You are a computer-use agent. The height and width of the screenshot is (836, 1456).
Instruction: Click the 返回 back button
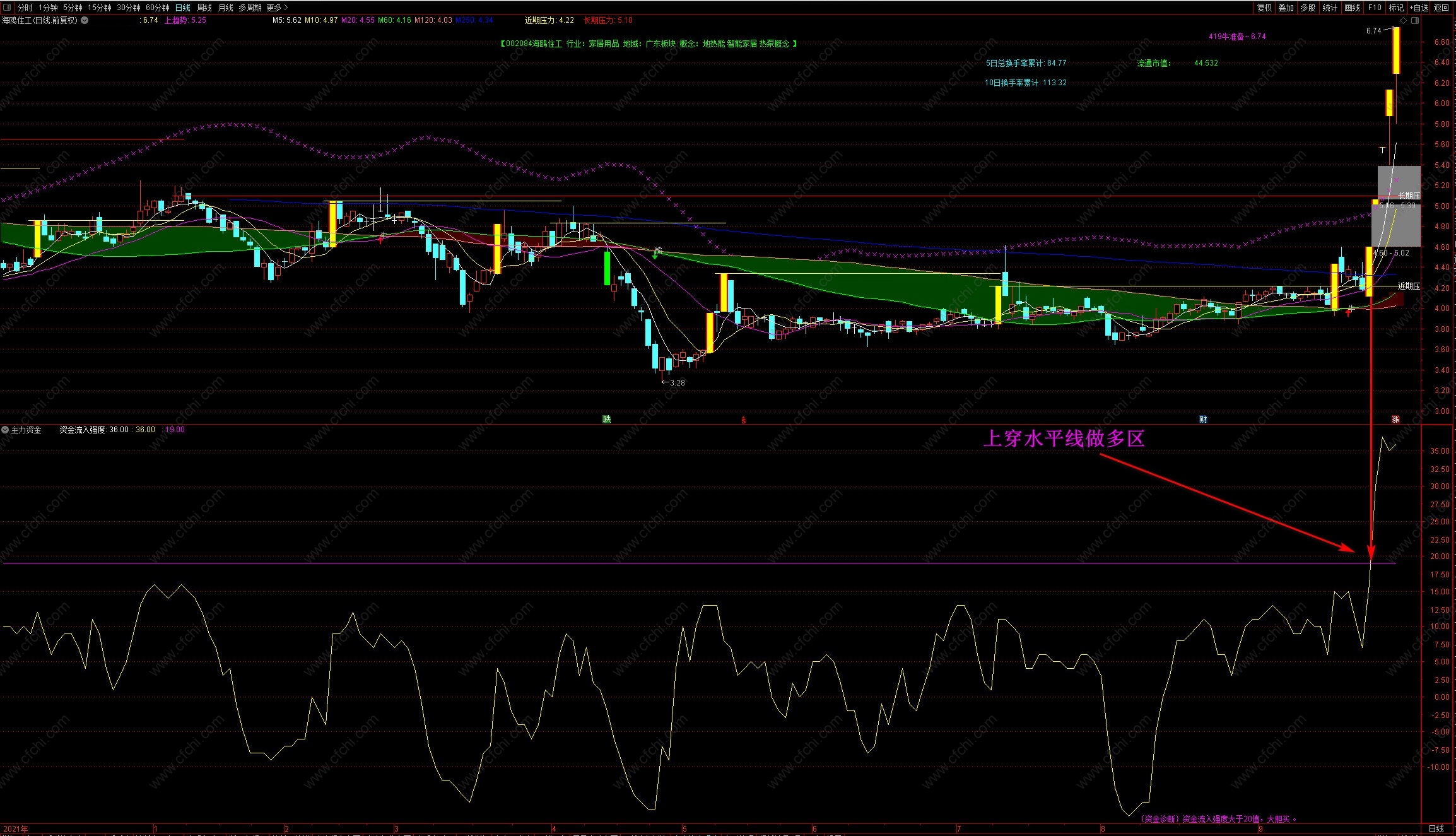1441,8
